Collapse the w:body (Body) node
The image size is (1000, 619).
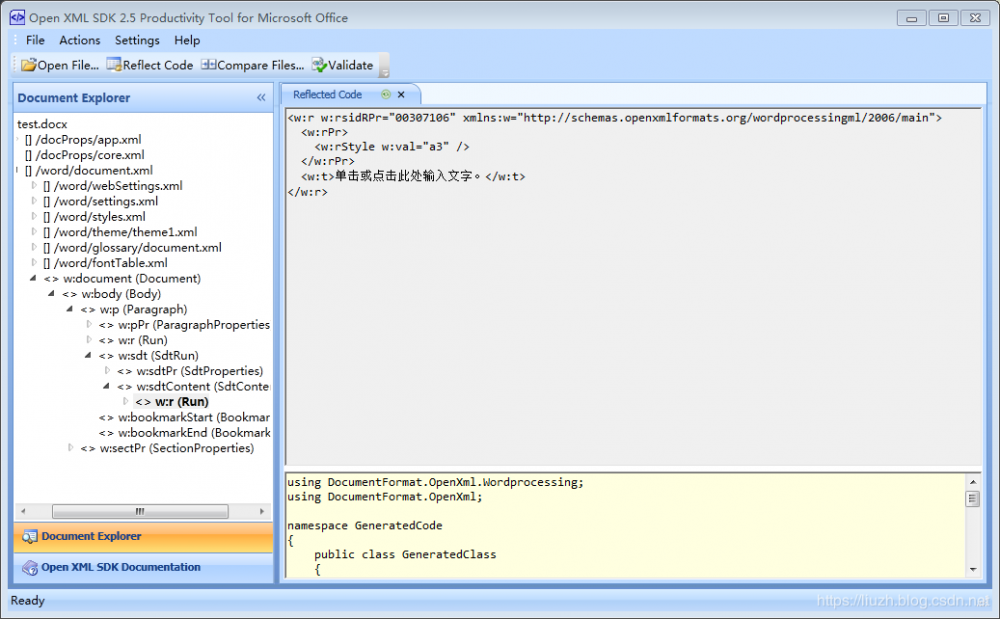(x=52, y=294)
